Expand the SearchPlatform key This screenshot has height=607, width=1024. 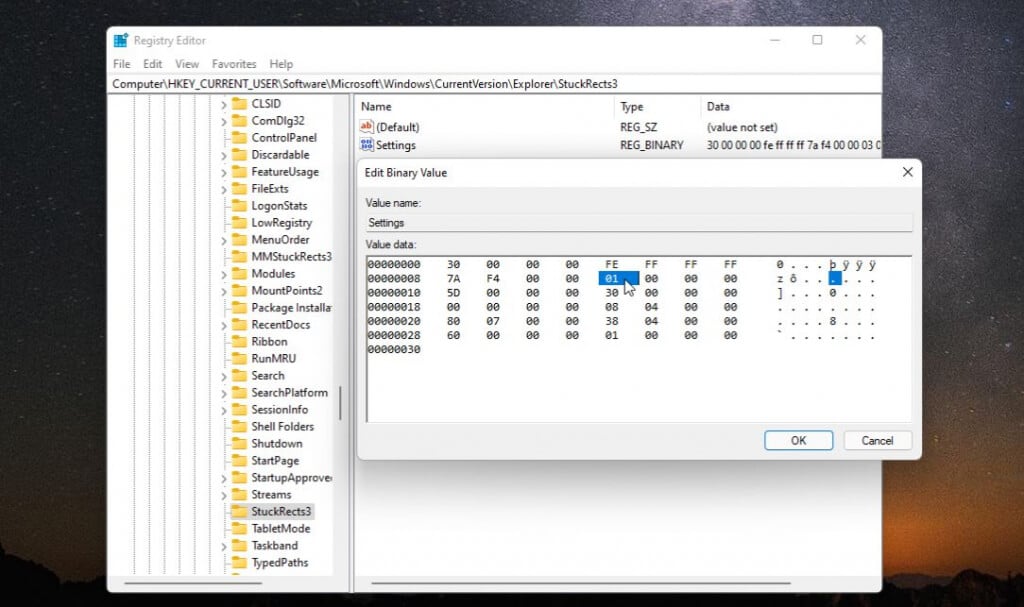(223, 393)
